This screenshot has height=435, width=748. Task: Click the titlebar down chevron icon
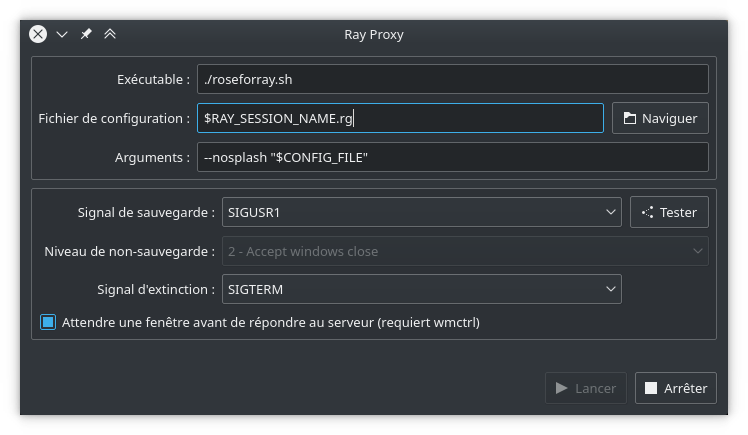click(62, 34)
